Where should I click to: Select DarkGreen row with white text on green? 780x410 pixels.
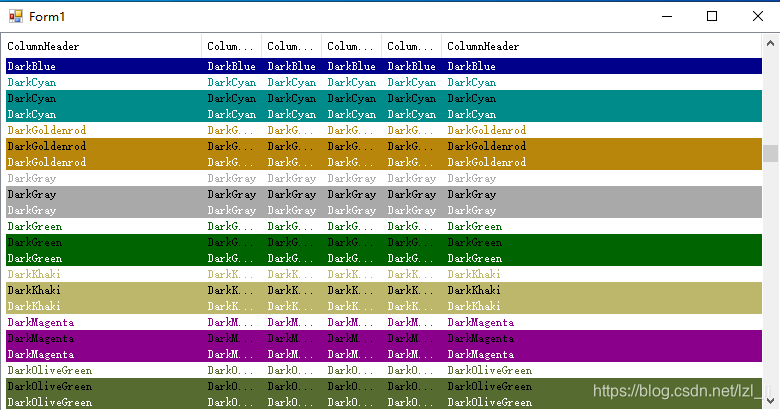(384, 258)
